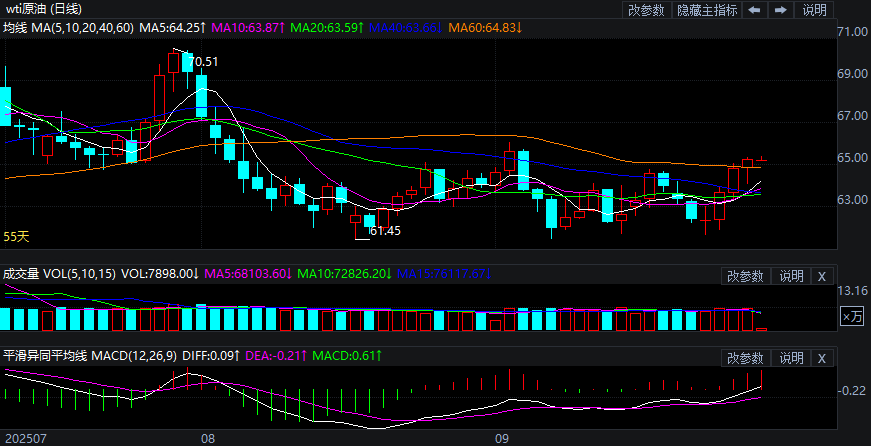Click the 55天 period label

(x=17, y=237)
